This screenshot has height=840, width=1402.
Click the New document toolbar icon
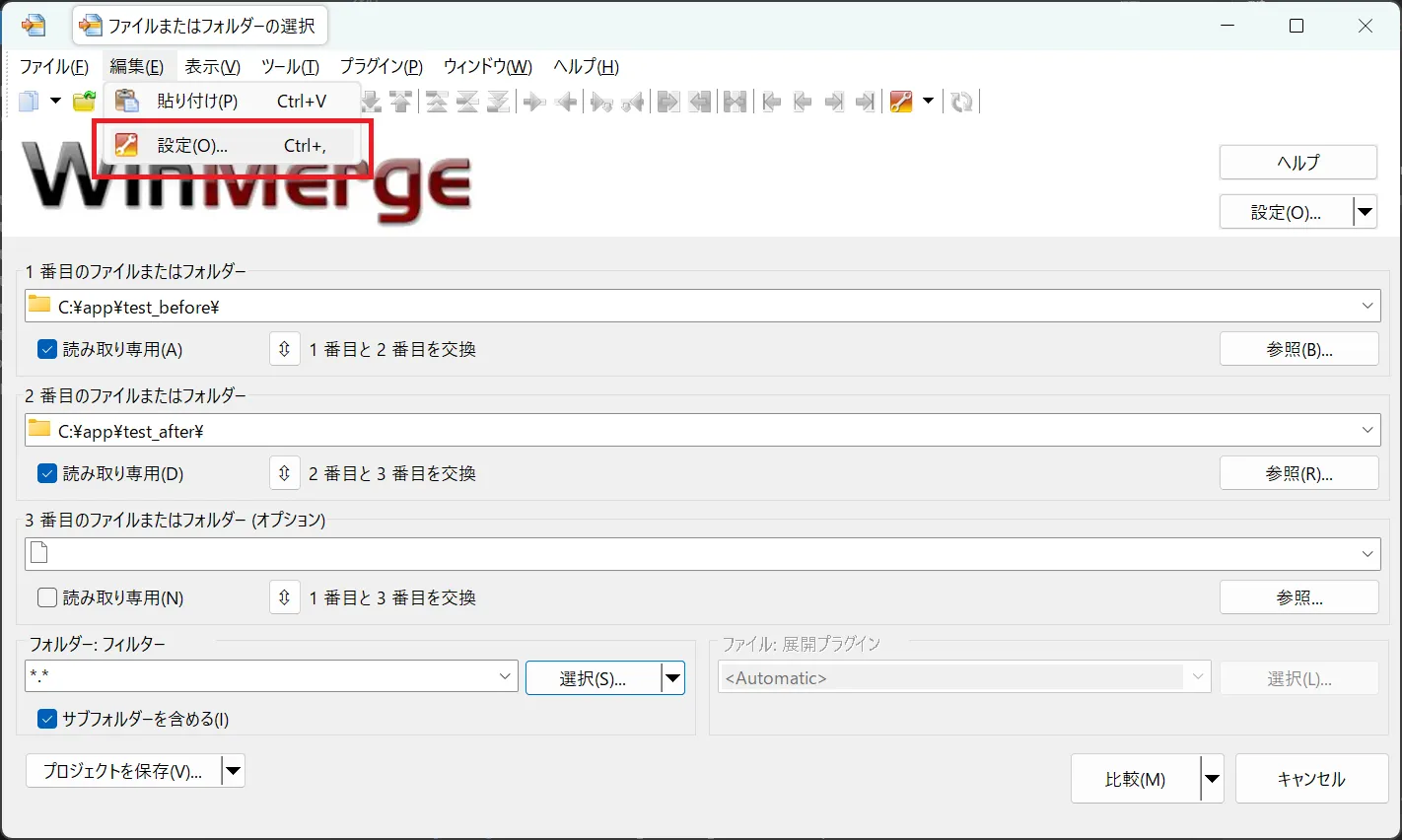29,102
